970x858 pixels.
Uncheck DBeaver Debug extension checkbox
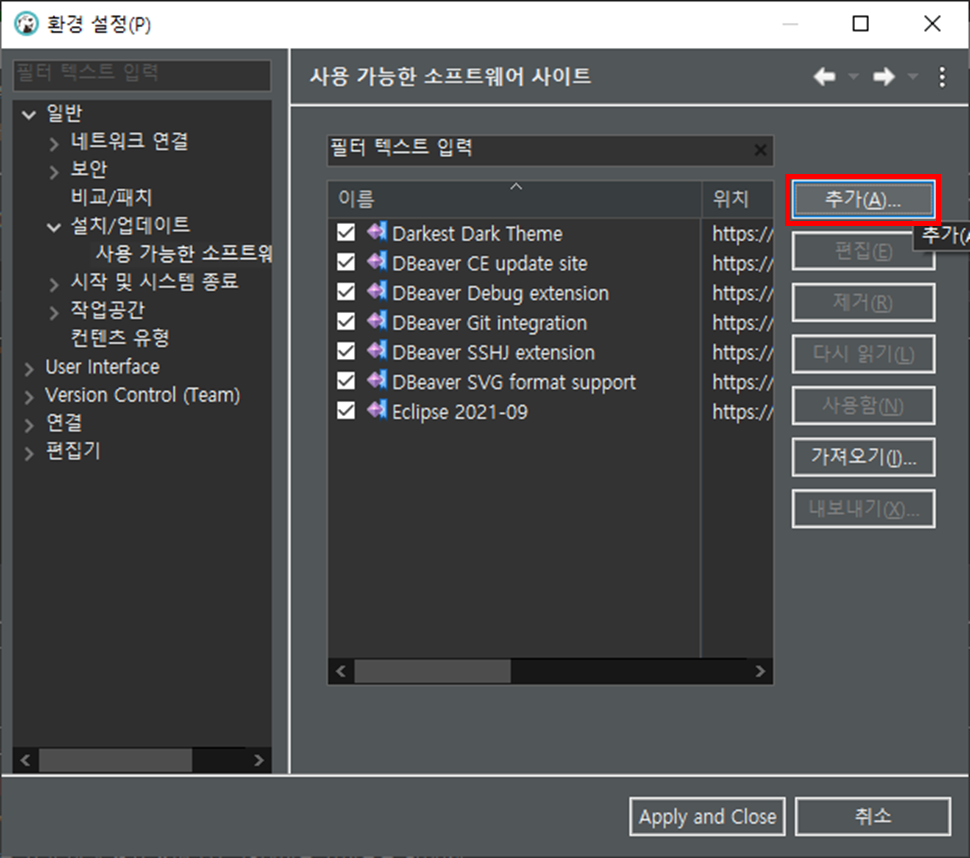click(x=346, y=292)
